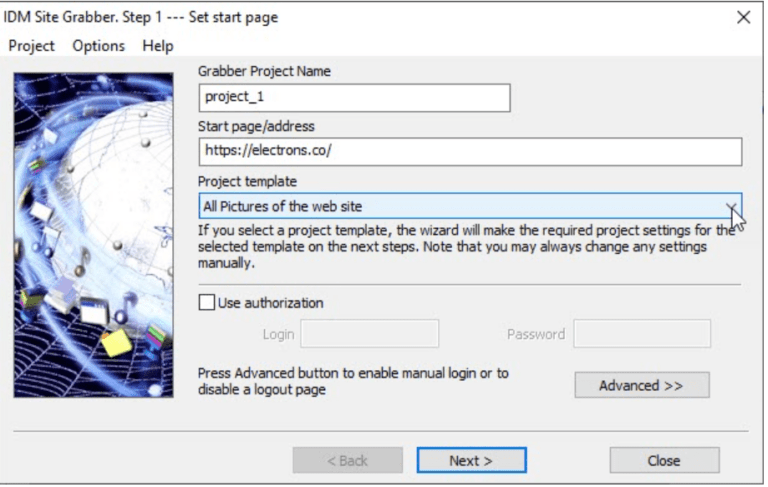Image resolution: width=768 pixels, height=487 pixels.
Task: Click the Login text field
Action: (x=369, y=334)
